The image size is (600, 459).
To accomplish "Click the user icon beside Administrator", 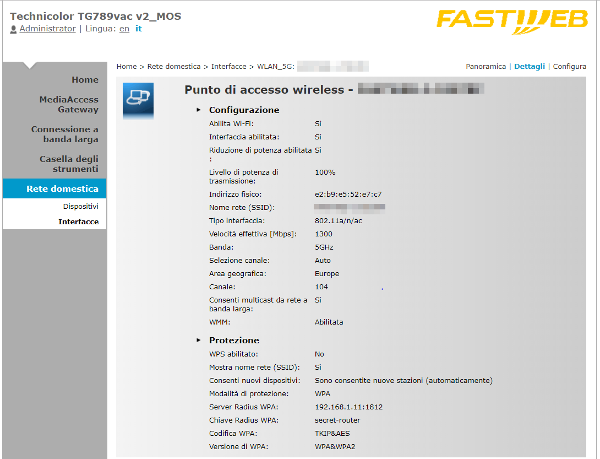I will 13,30.
